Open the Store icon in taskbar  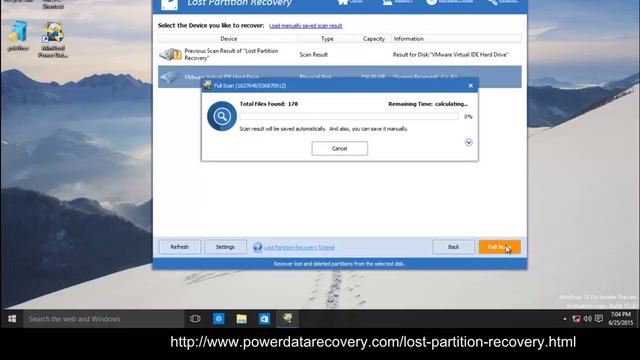264,319
